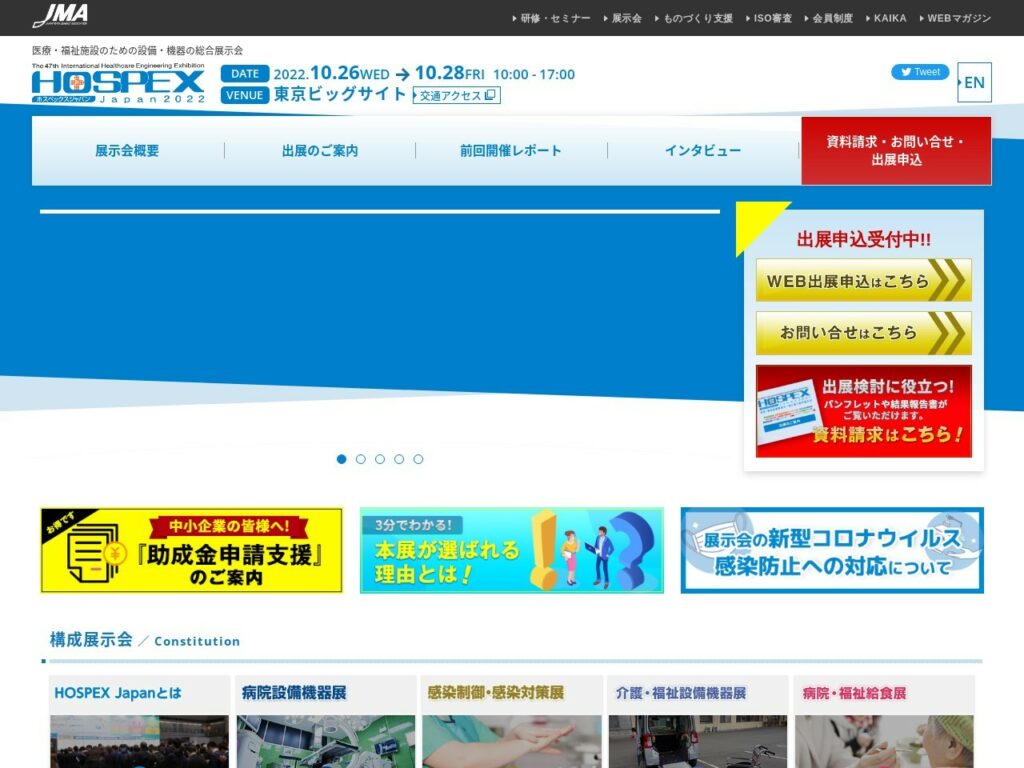Open the 交通アクセス external link
Viewport: 1024px width, 768px height.
coord(456,95)
